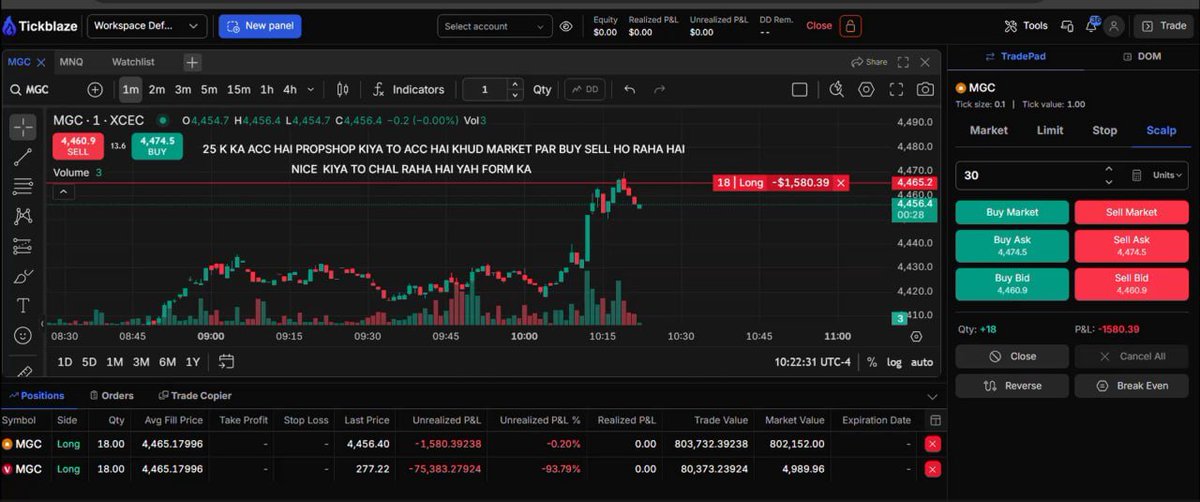Toggle auto scale on chart
The height and width of the screenshot is (502, 1200).
tap(922, 362)
